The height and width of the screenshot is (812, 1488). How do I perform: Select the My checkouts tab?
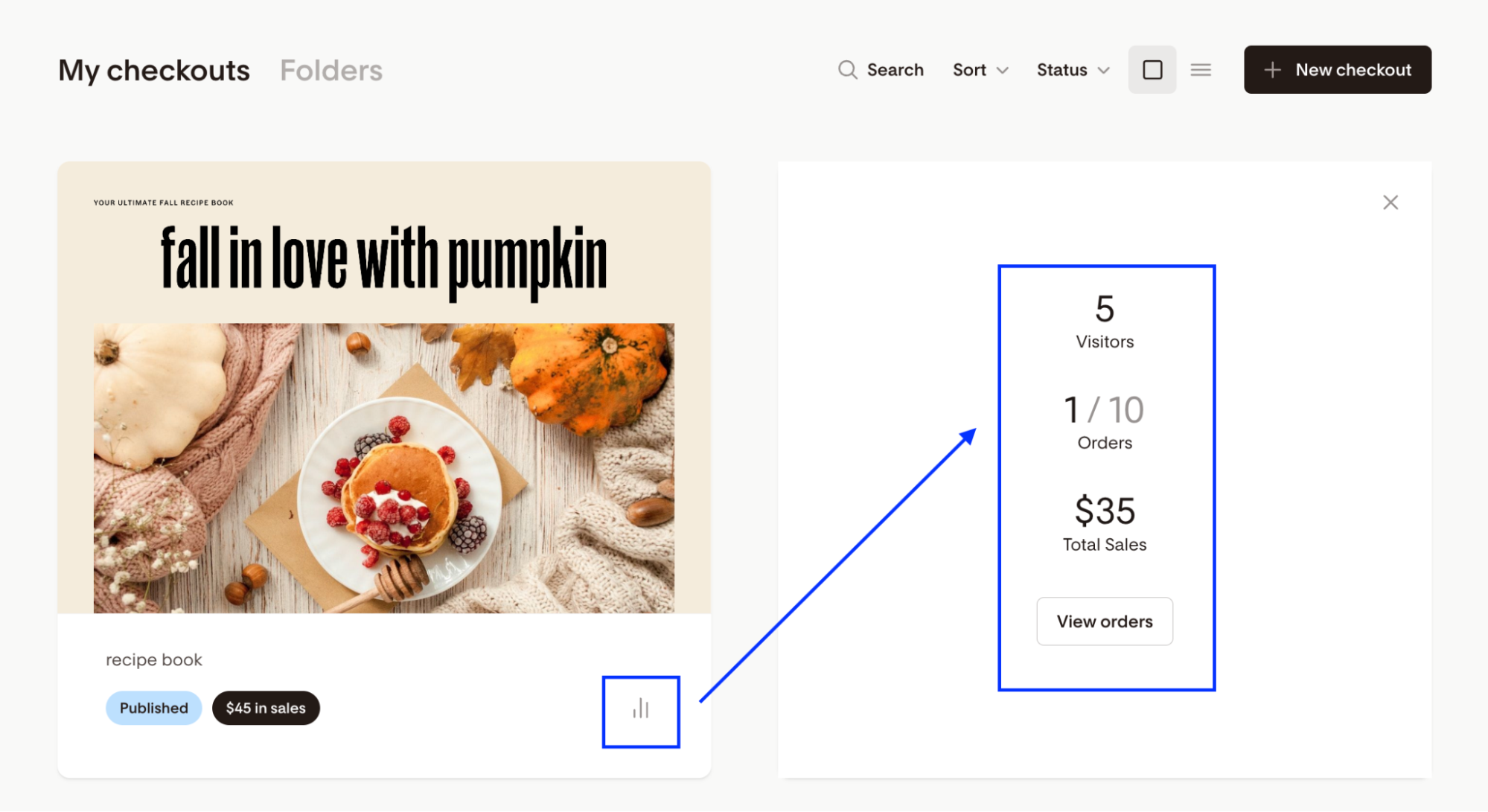click(x=154, y=71)
